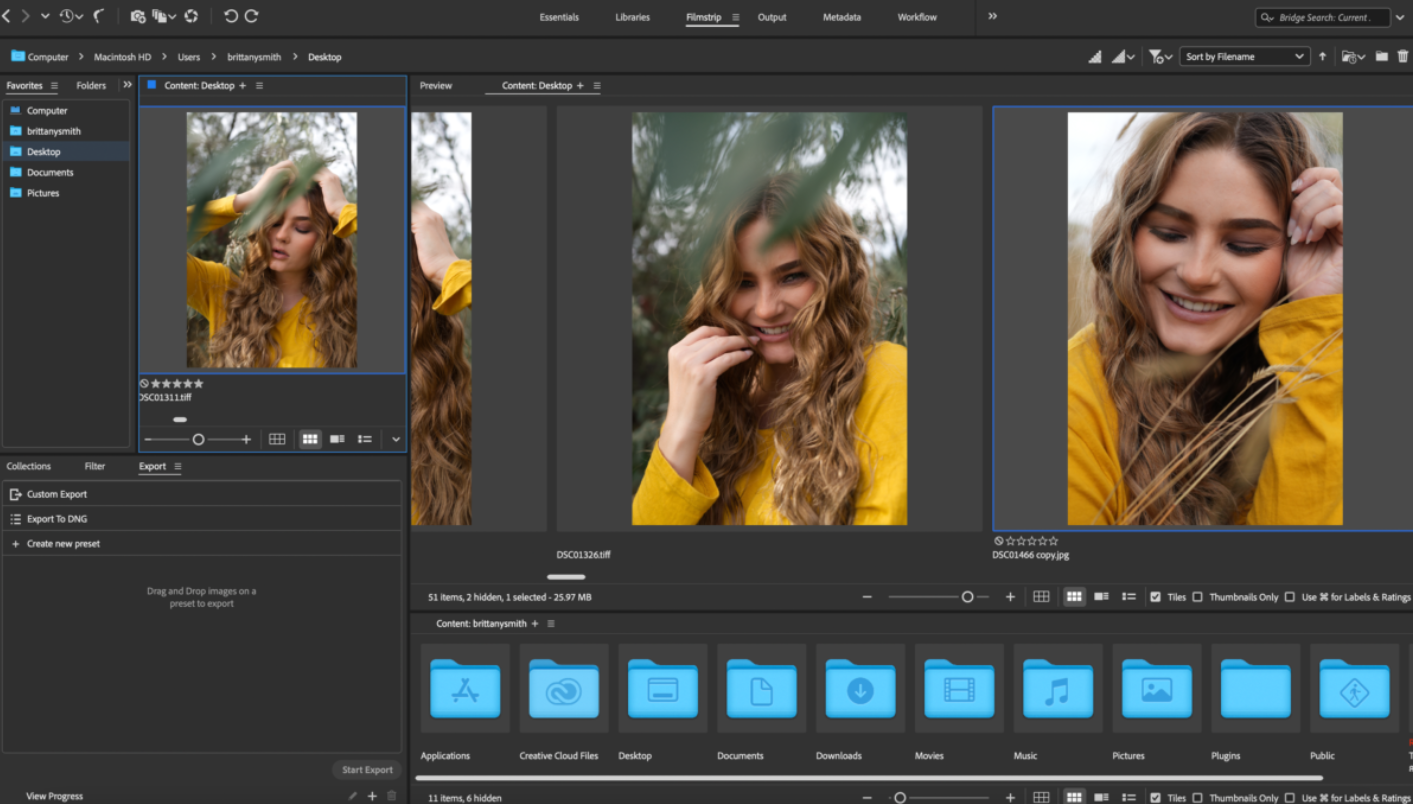Click the pencil edit preset icon in the Export panel
The height and width of the screenshot is (804, 1413).
coord(352,796)
